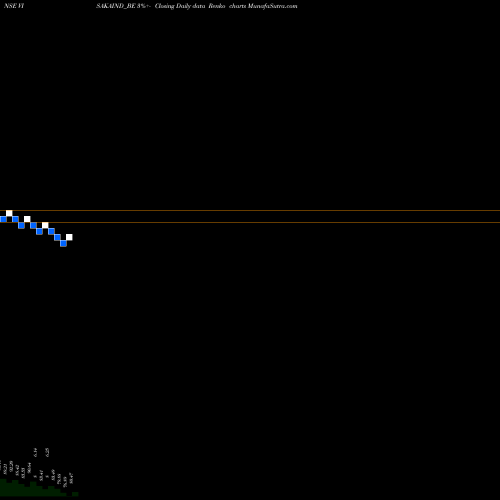The width and height of the screenshot is (500, 500).
Task: Select the topmost white Renko brick
Action: tap(9, 213)
